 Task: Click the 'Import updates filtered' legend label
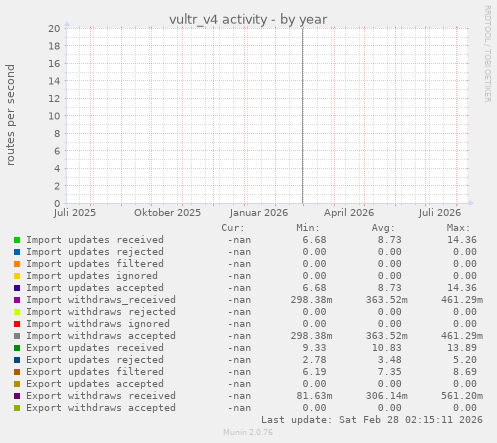point(95,264)
